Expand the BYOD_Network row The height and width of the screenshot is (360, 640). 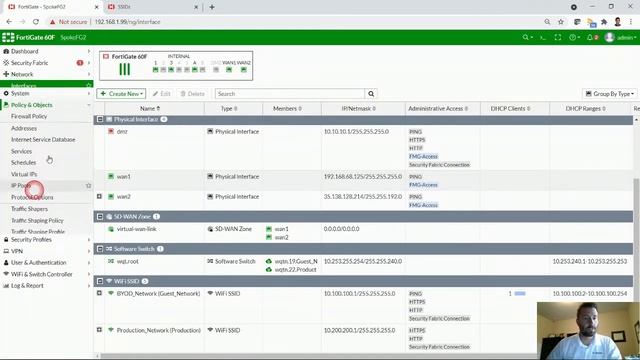click(99, 293)
